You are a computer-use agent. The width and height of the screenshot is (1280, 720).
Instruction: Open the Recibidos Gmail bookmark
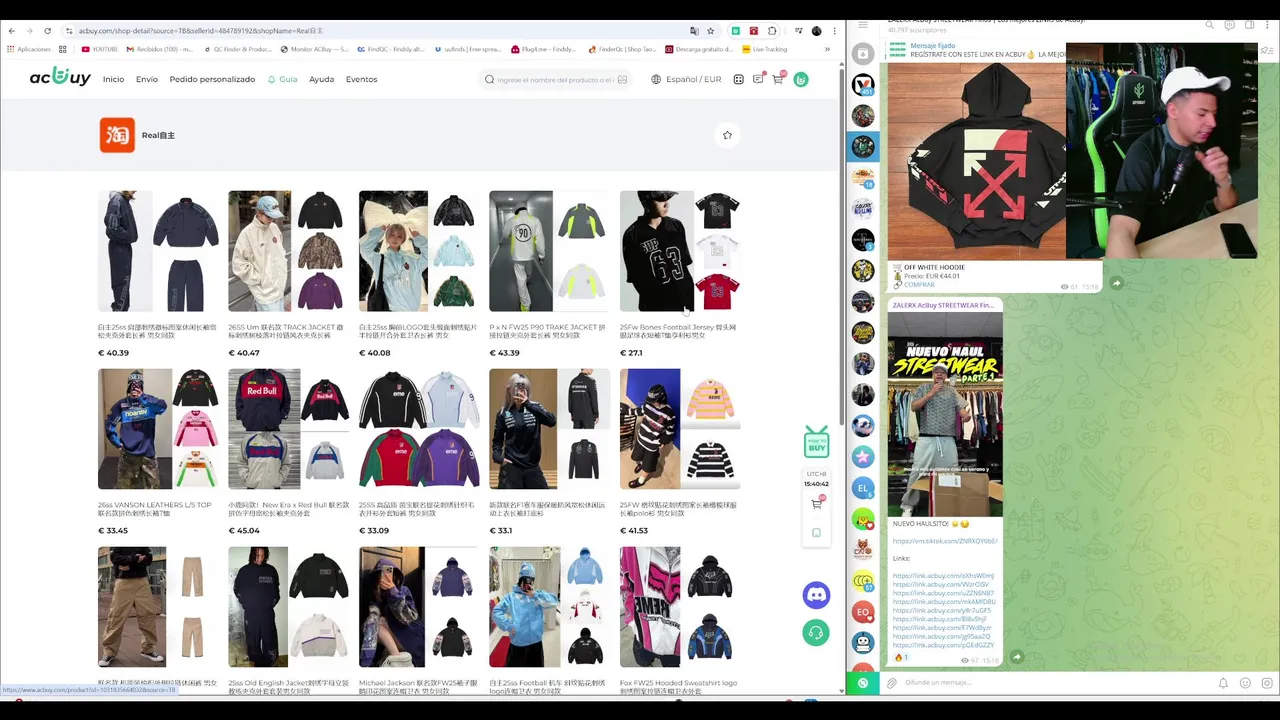tap(160, 49)
